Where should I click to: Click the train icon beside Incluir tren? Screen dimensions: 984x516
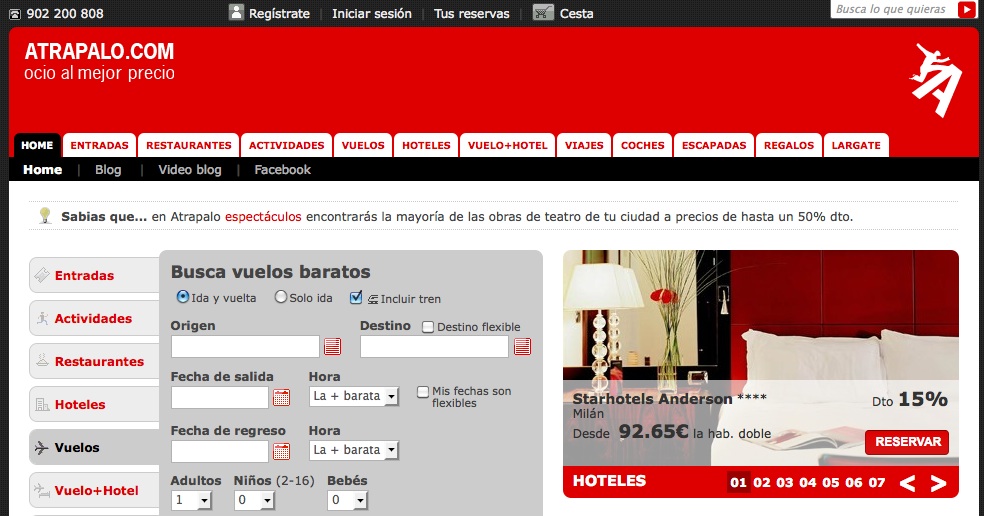373,299
